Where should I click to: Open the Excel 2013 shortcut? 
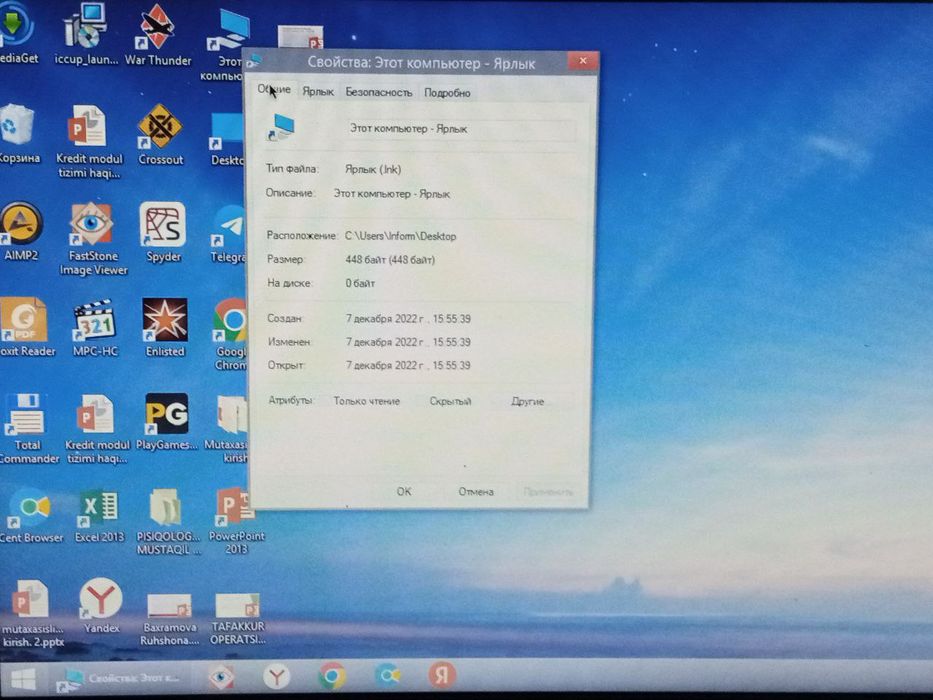(99, 515)
